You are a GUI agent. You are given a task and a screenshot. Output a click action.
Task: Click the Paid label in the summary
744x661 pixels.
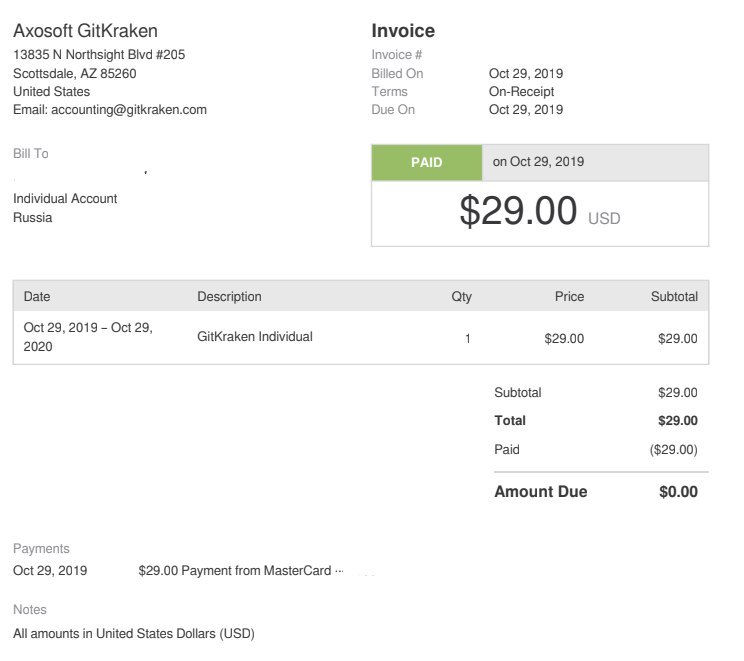point(507,450)
